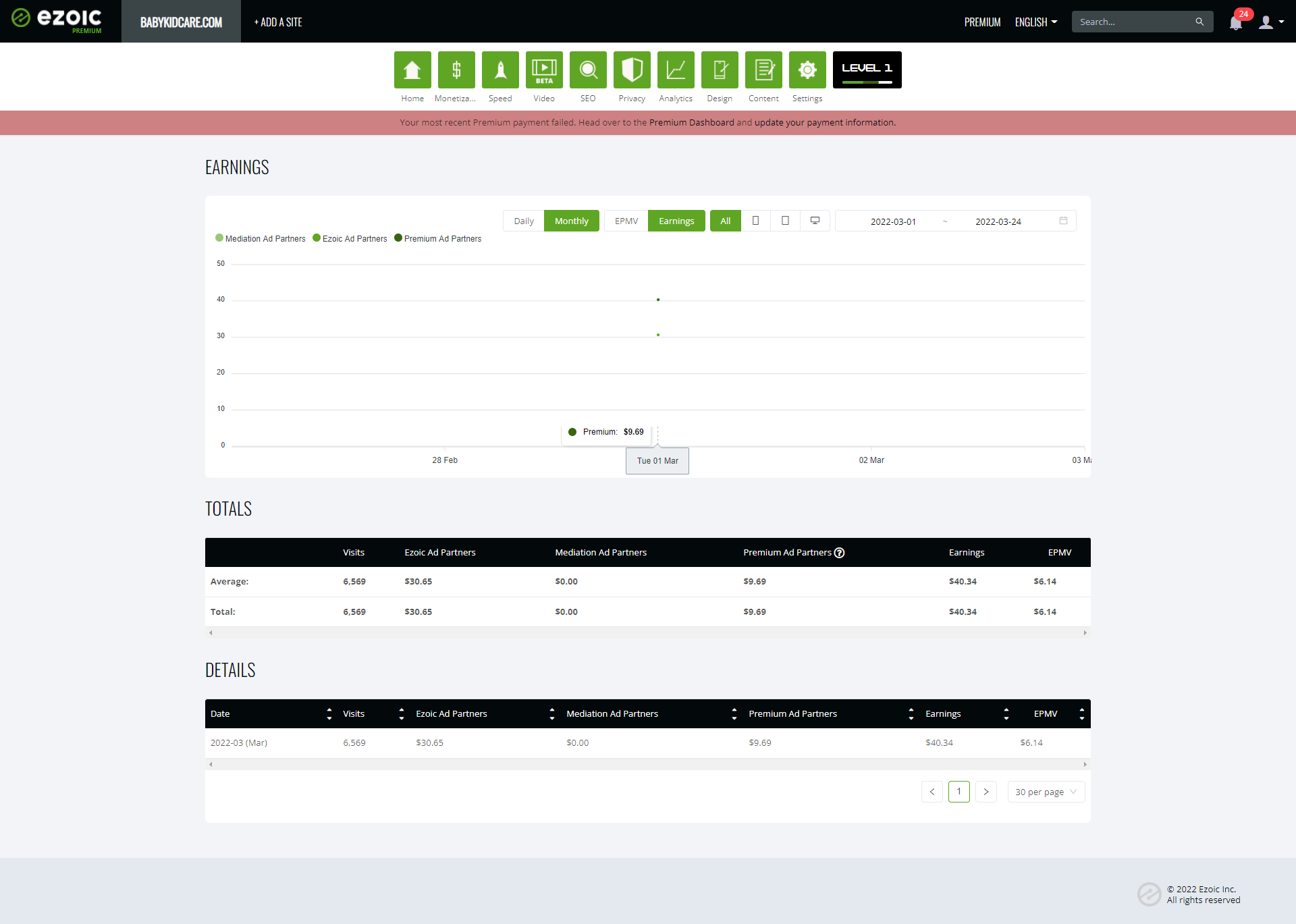Open the Design icon
Image resolution: width=1296 pixels, height=924 pixels.
coord(720,70)
